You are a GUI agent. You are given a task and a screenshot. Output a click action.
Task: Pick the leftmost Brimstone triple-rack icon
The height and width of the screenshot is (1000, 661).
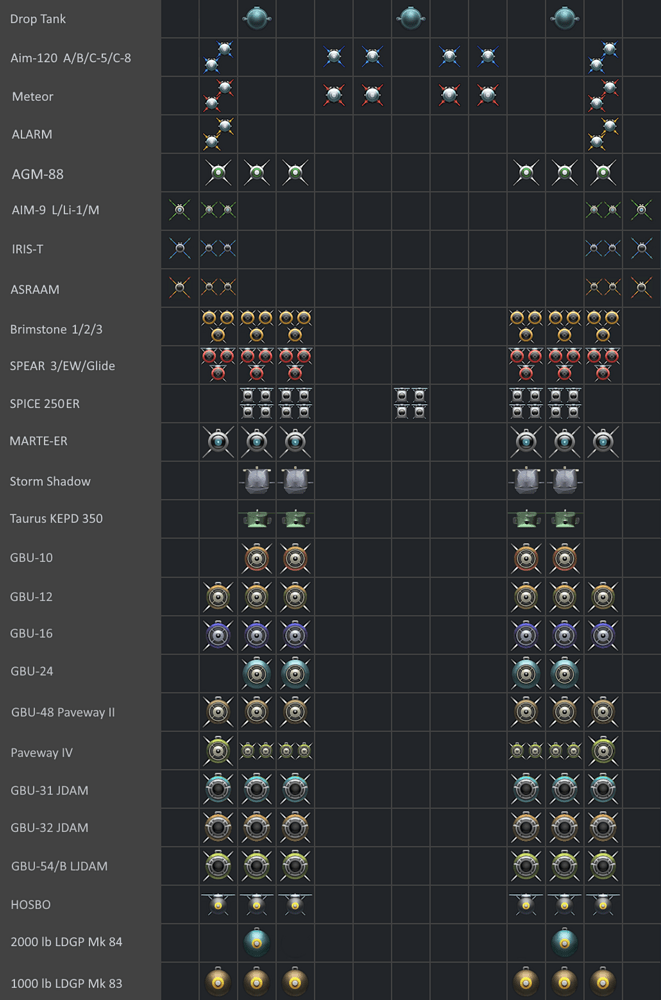point(218,326)
